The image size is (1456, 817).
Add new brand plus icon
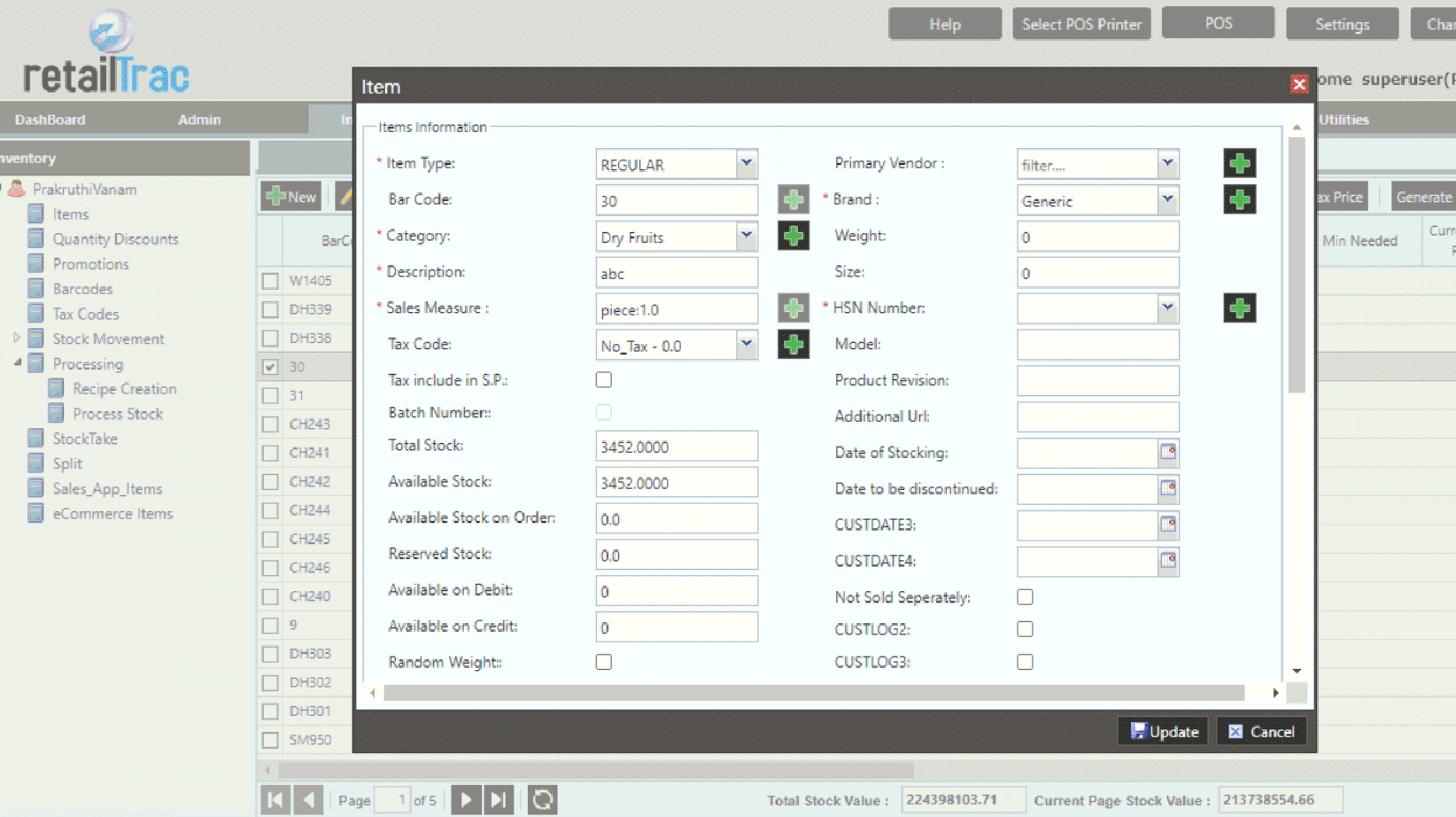pos(1240,199)
